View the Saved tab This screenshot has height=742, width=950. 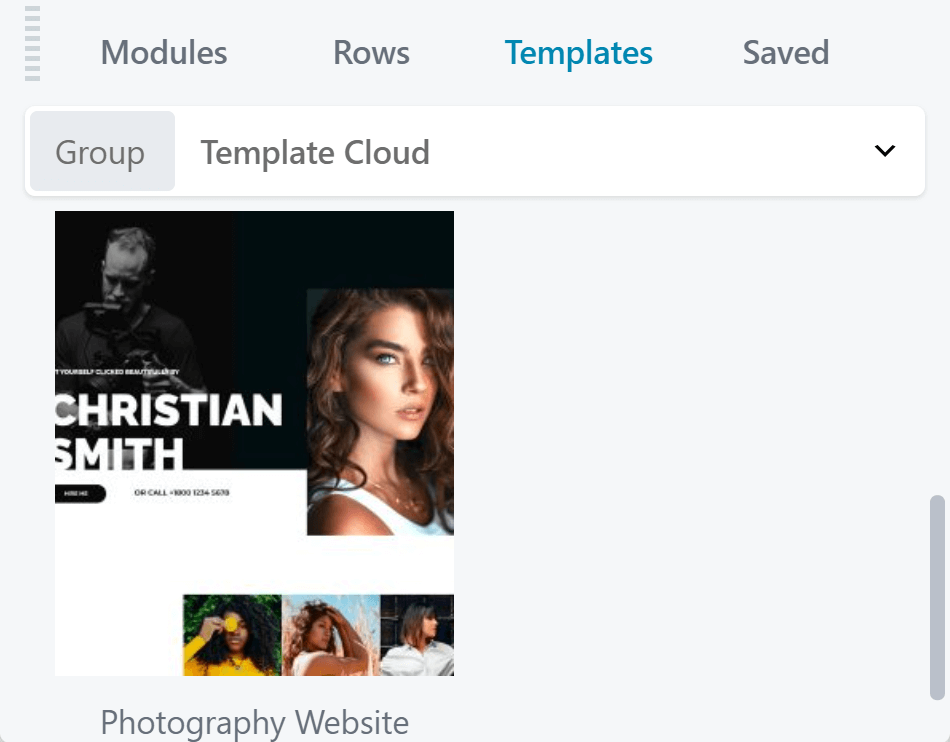point(786,52)
